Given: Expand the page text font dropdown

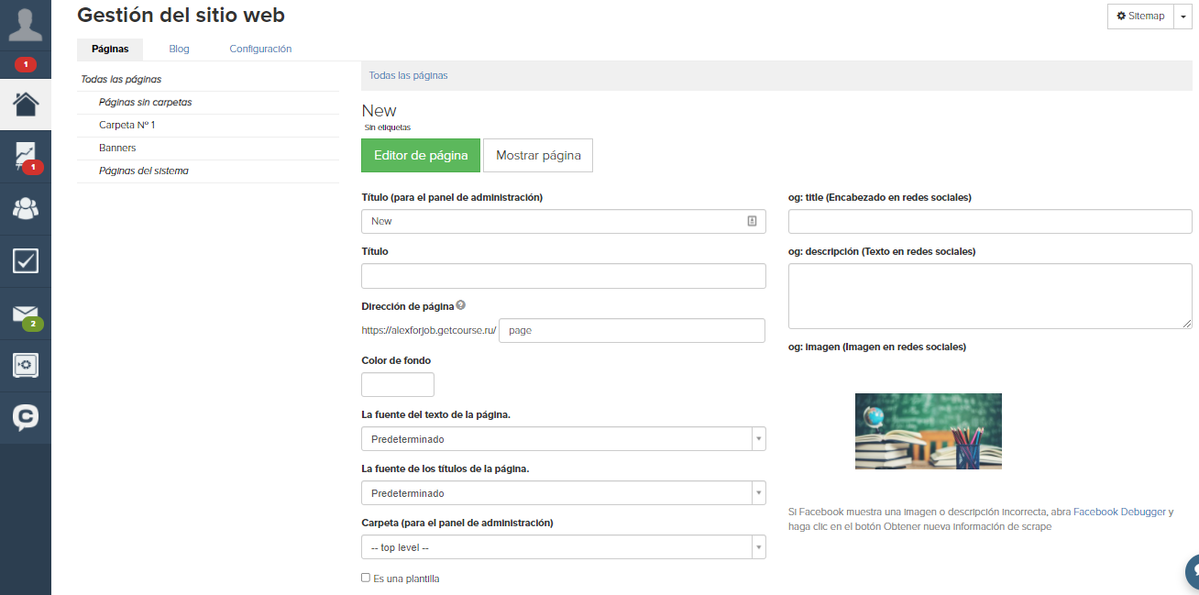Looking at the screenshot, I should 564,439.
